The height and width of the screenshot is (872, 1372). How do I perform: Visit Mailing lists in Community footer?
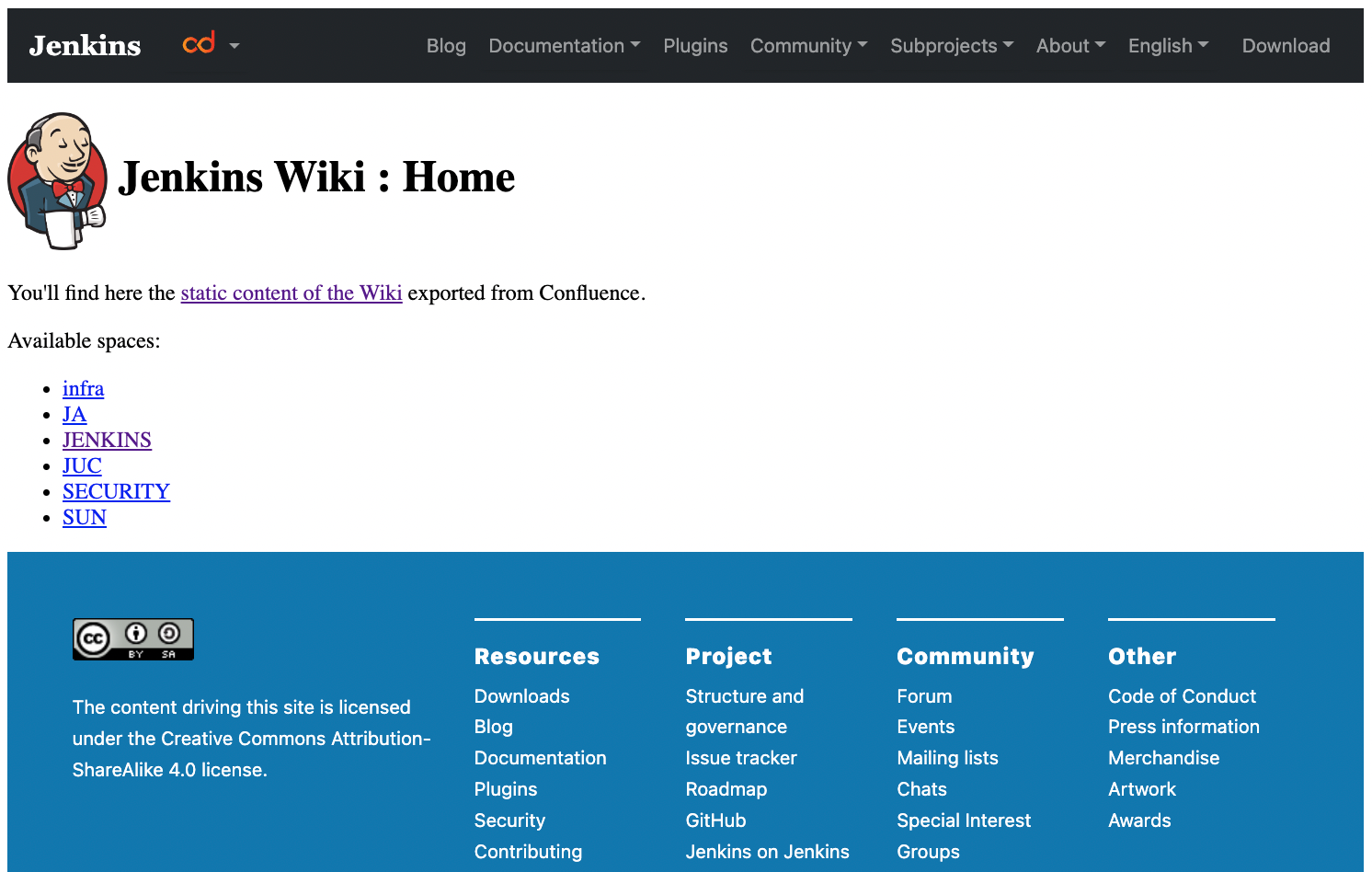947,758
